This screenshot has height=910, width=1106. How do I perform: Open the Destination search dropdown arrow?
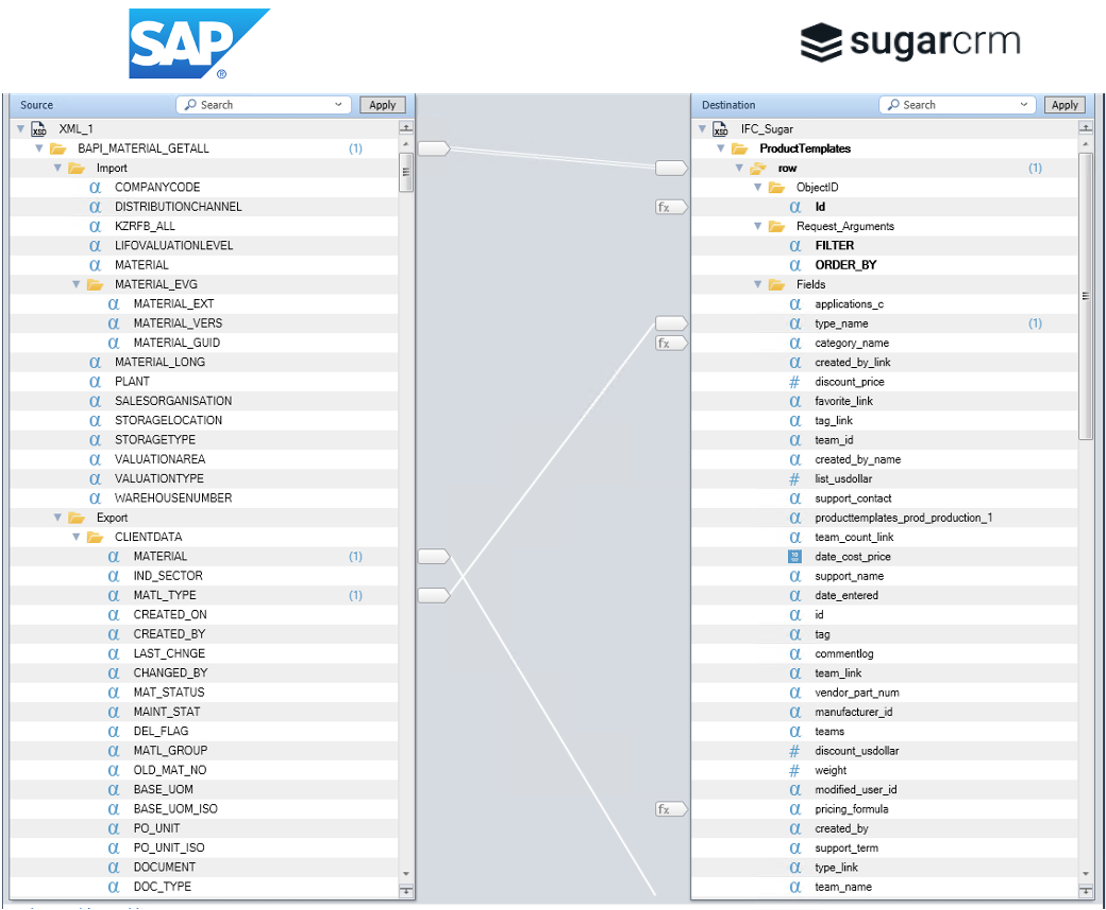[1024, 105]
